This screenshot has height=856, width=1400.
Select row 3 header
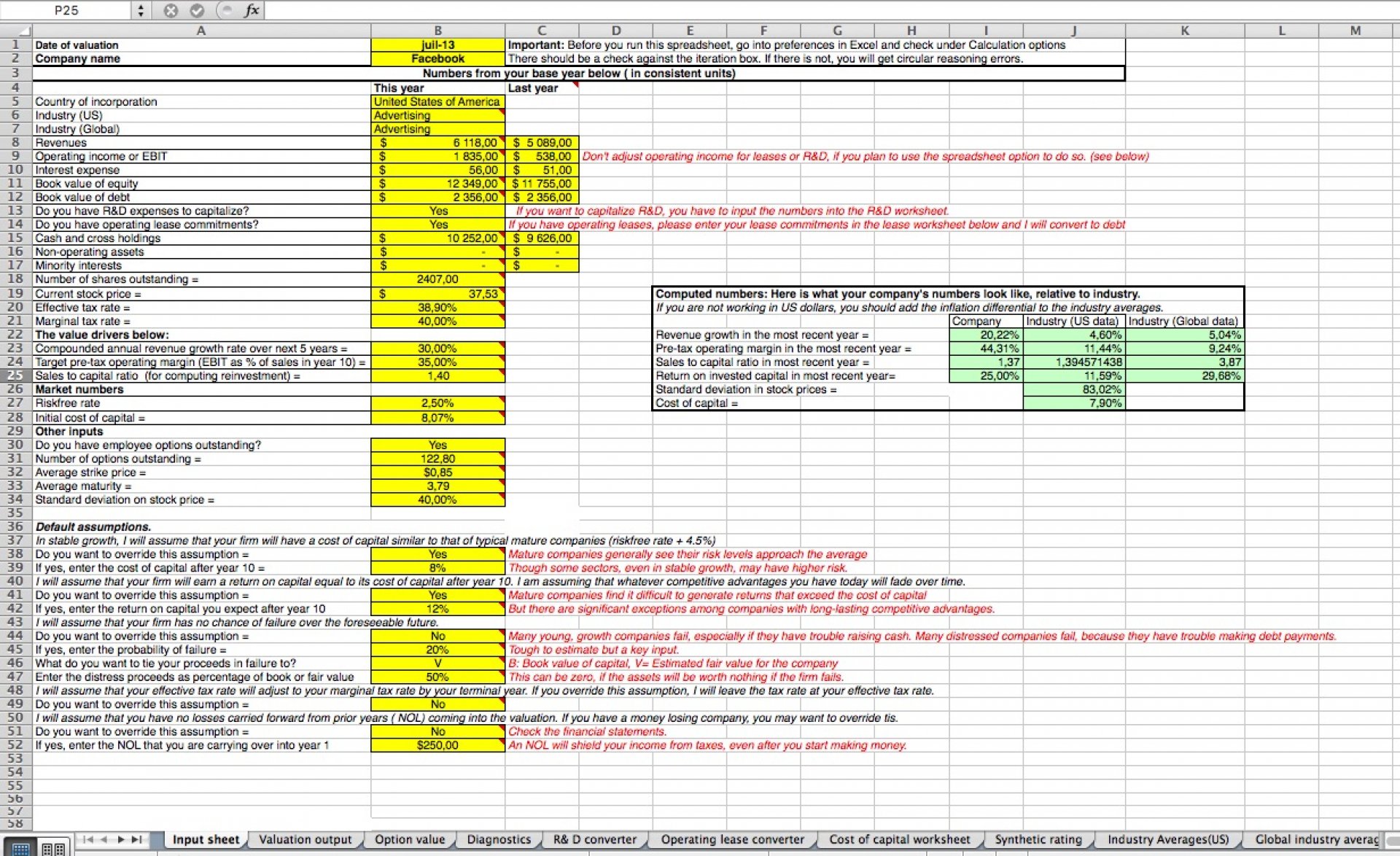(15, 73)
